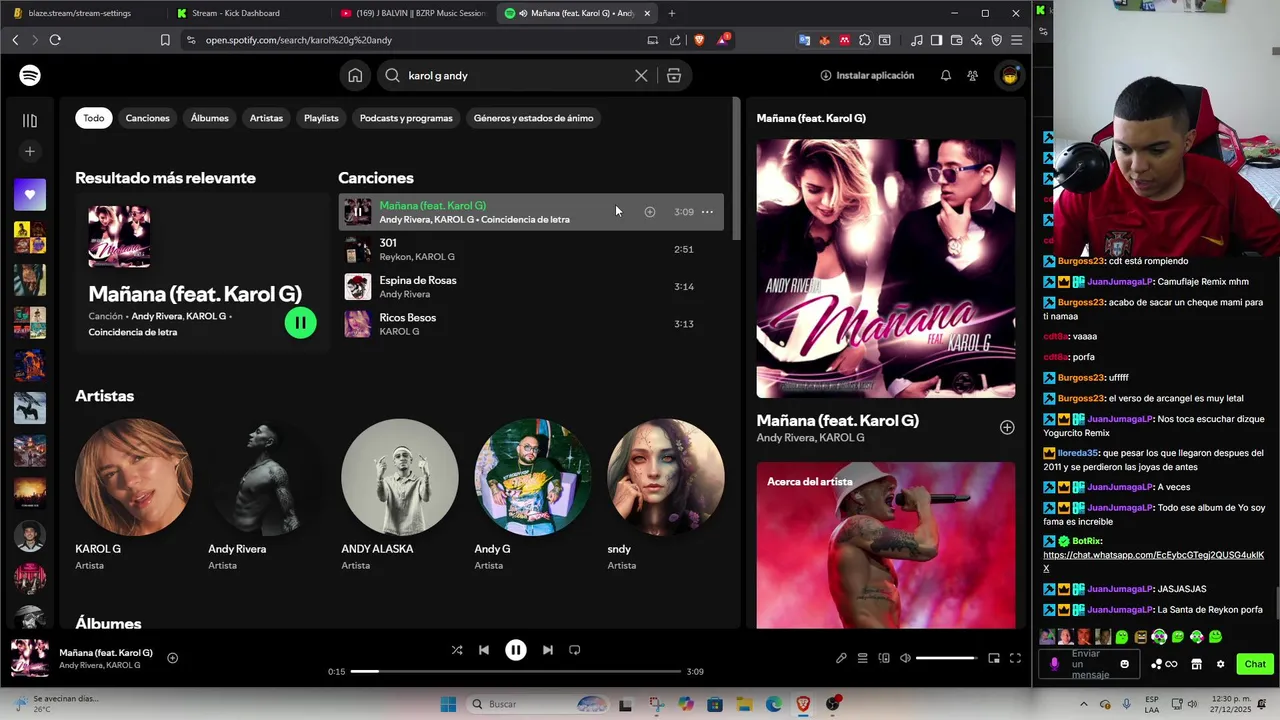Click Instalar aplicación
Image resolution: width=1280 pixels, height=720 pixels.
click(867, 76)
